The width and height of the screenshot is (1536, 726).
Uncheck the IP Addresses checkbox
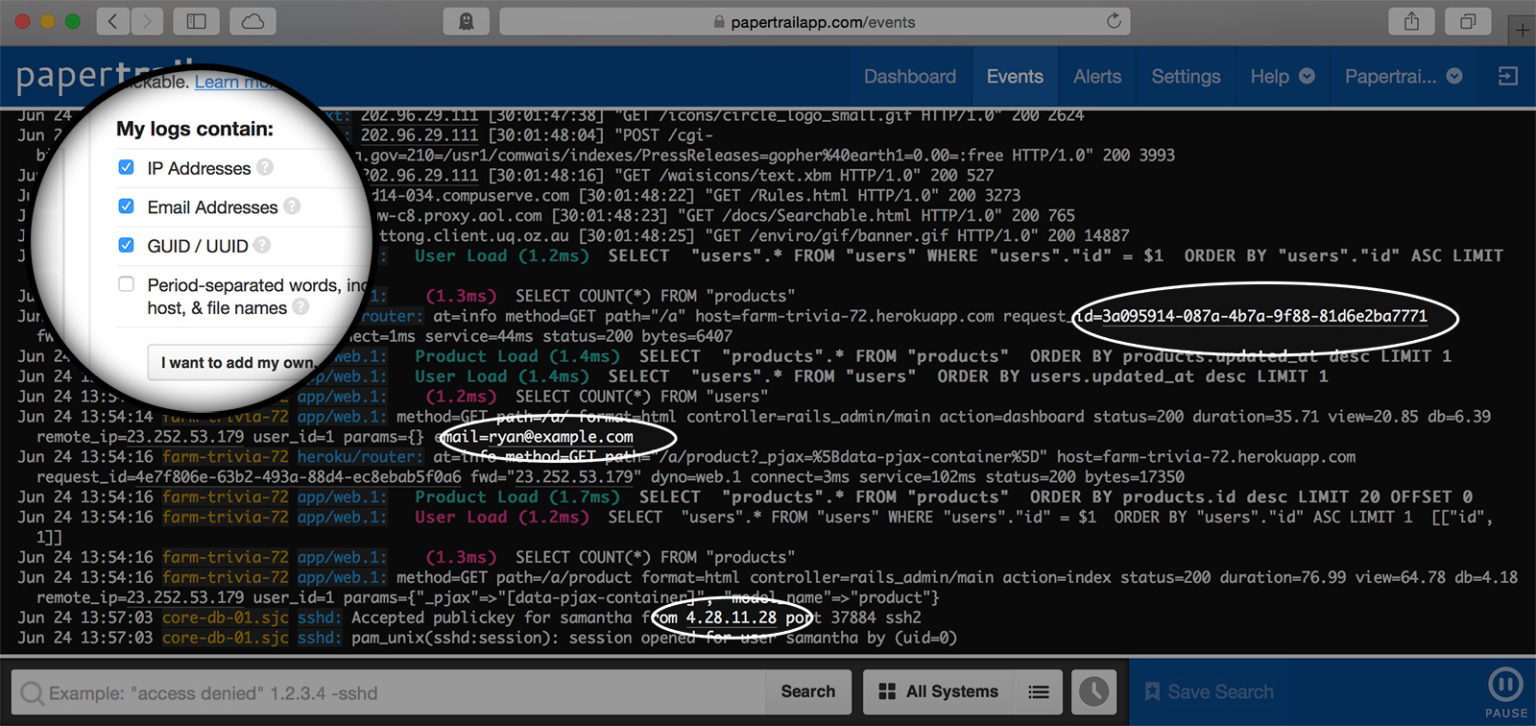(x=126, y=167)
